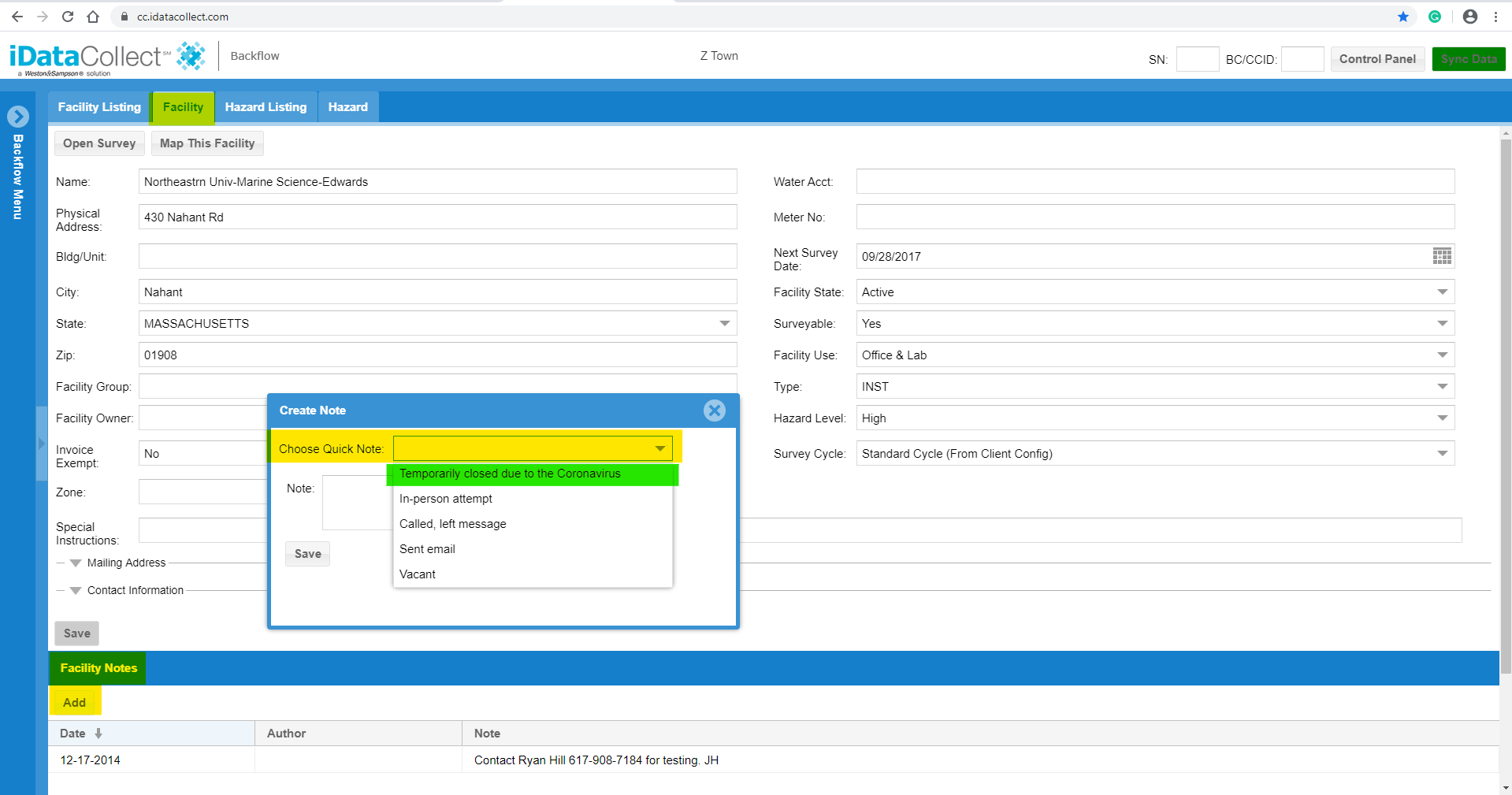Click the site lock icon in address bar
This screenshot has height=795, width=1512.
(124, 17)
